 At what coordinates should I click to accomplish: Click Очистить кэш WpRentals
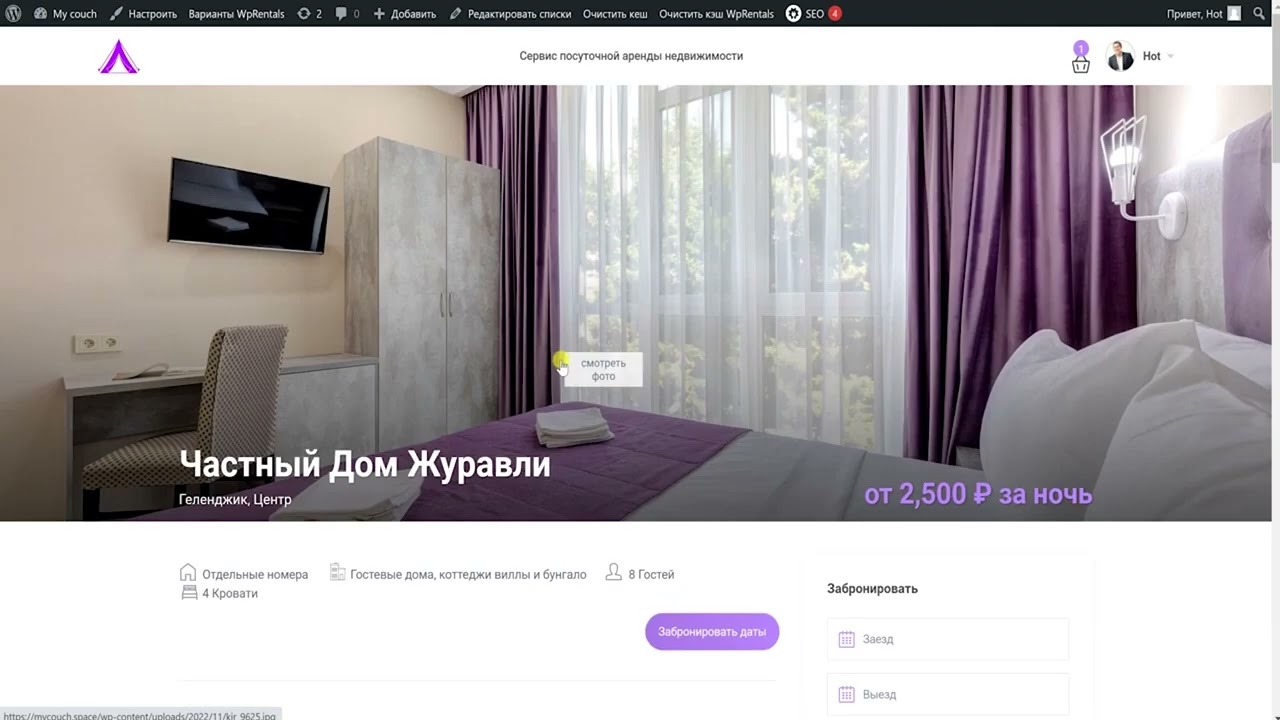pyautogui.click(x=716, y=14)
